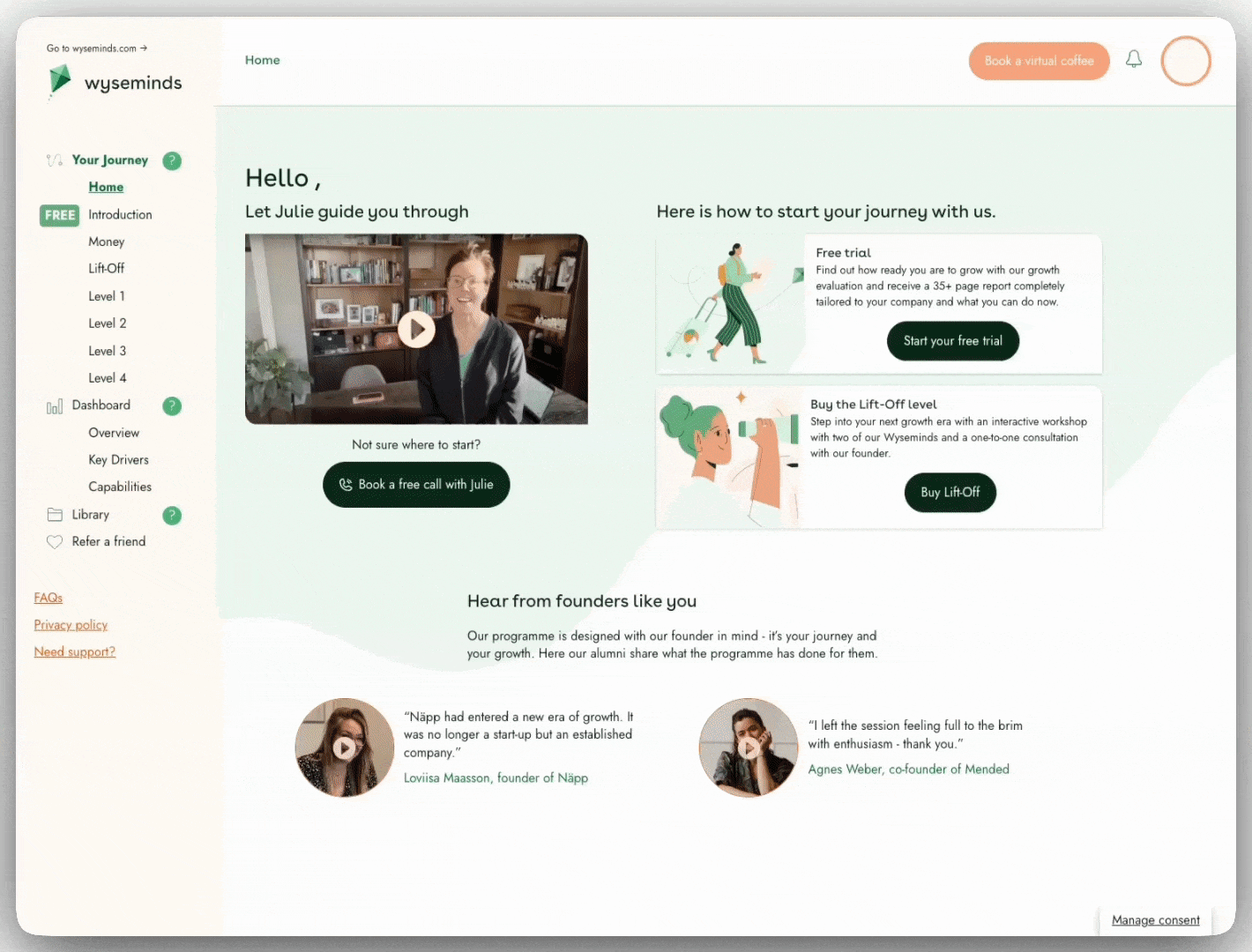Screen dimensions: 1252x952
Task: Click Agnes Weber, co-founder of Mended
Action: [x=909, y=769]
